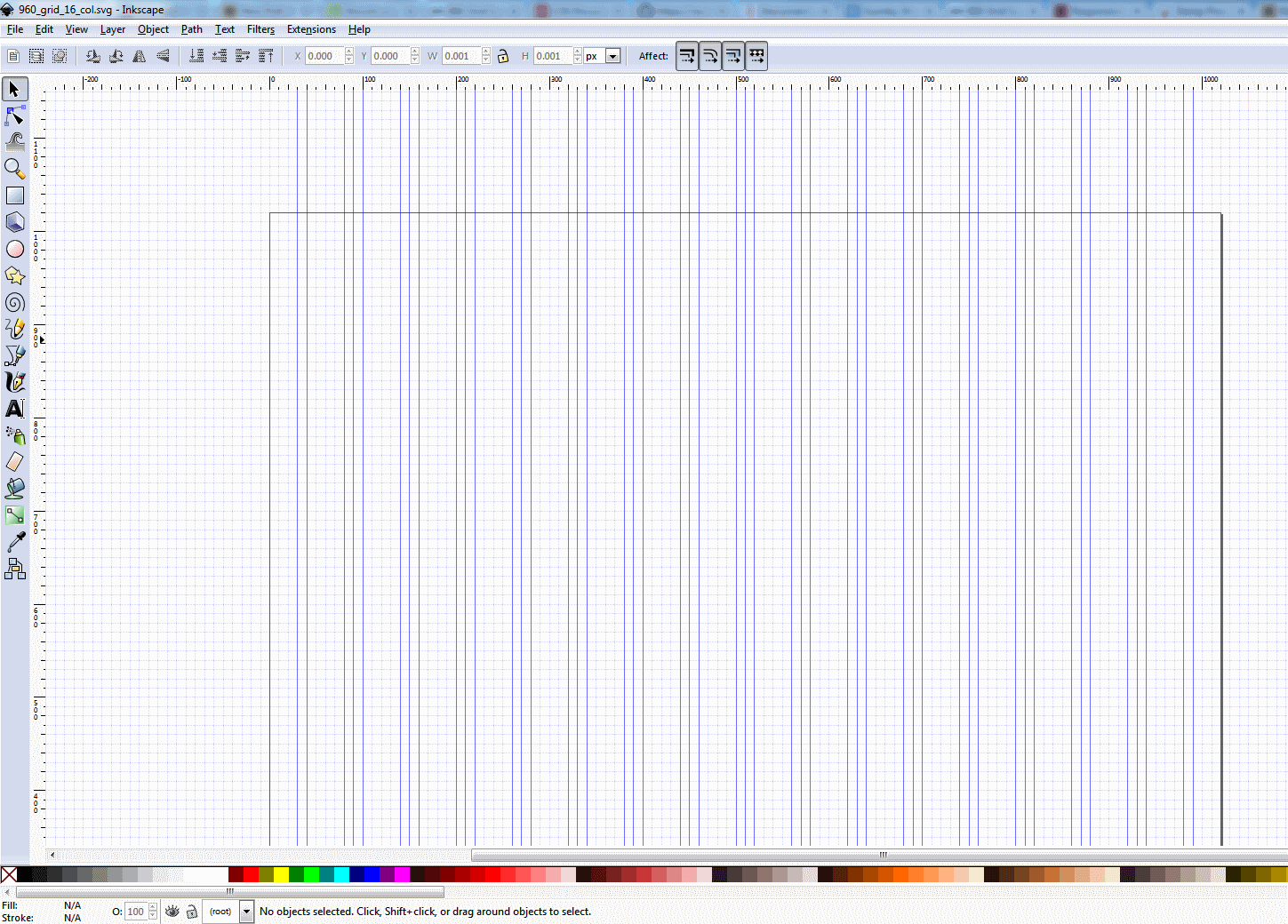Select the Ellipse and arc tool
Screen dimensions: 1288x924
coord(14,249)
